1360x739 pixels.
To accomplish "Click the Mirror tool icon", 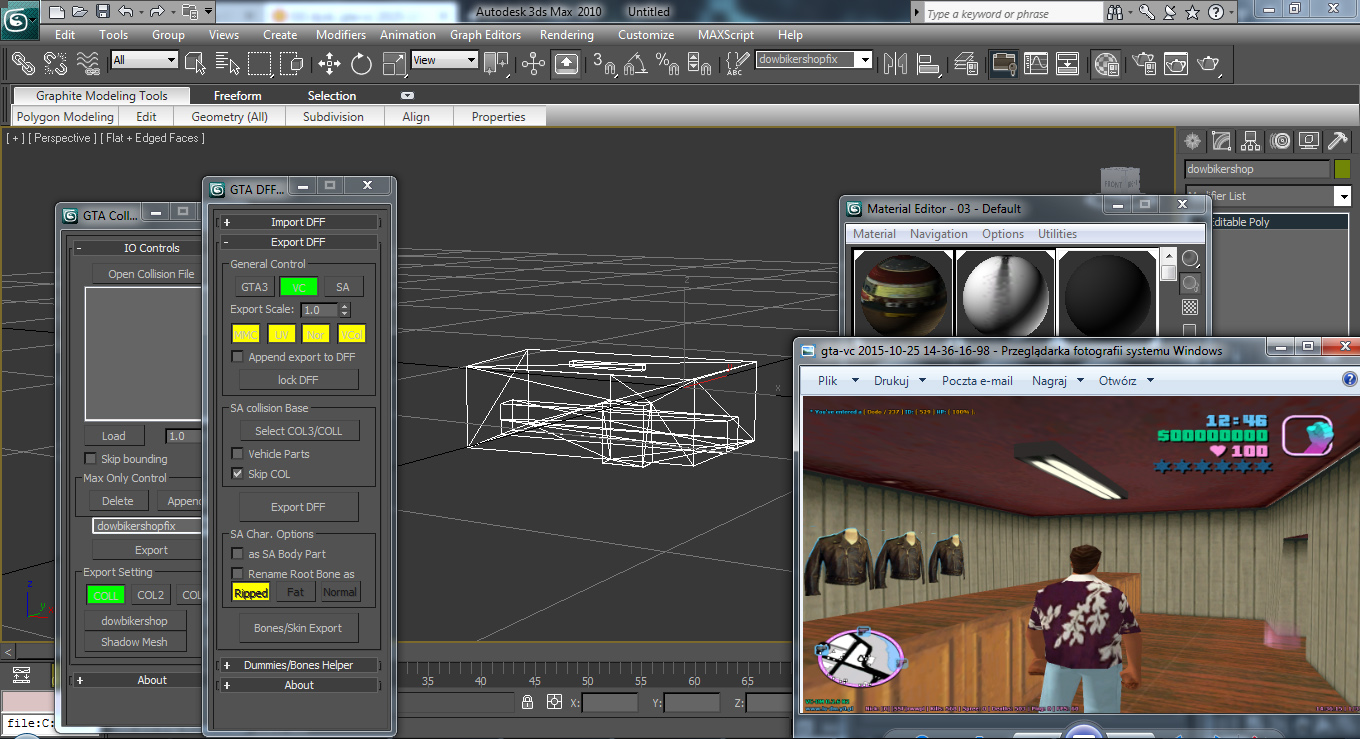I will point(896,64).
